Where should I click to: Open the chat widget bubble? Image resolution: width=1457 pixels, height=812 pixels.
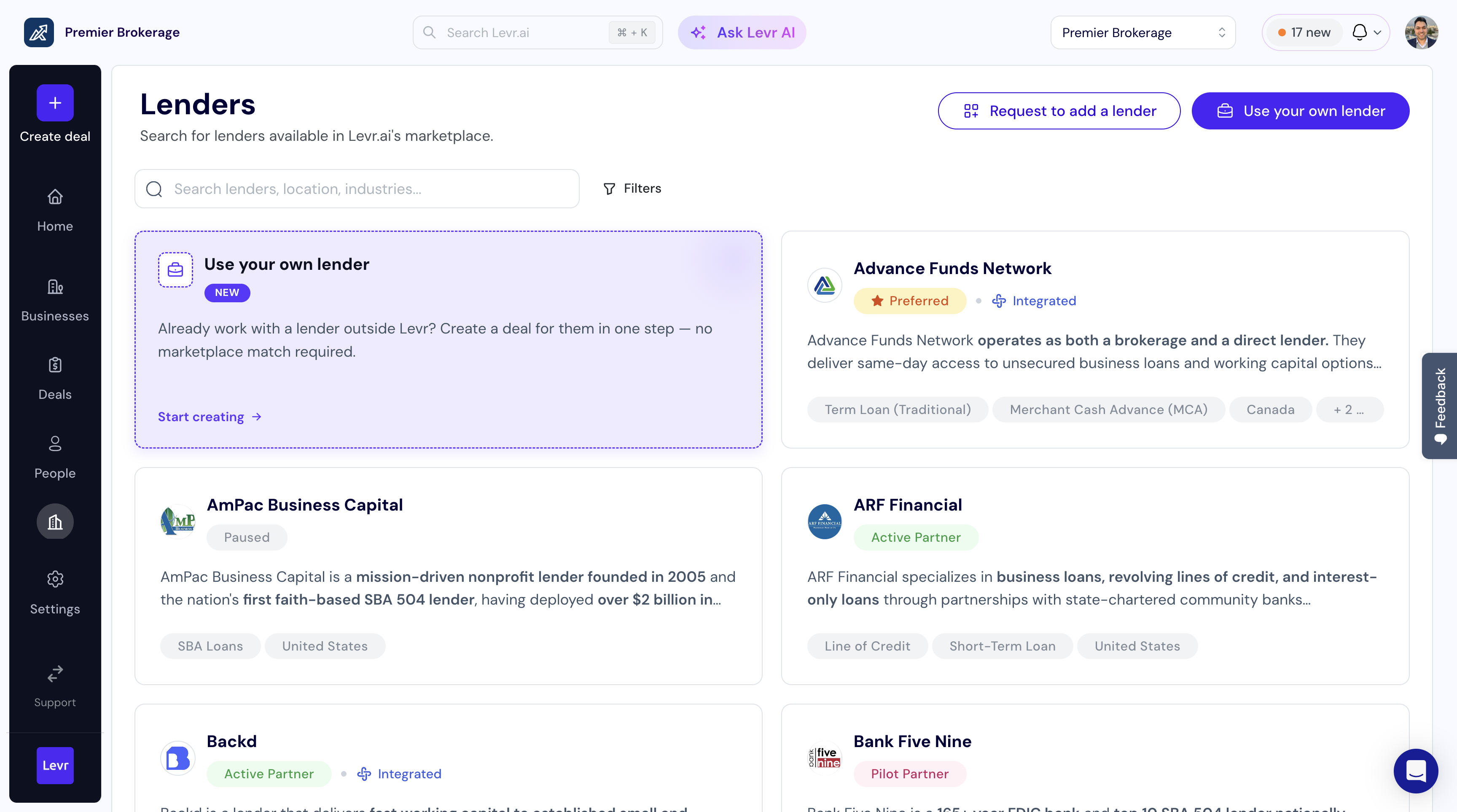pos(1416,771)
